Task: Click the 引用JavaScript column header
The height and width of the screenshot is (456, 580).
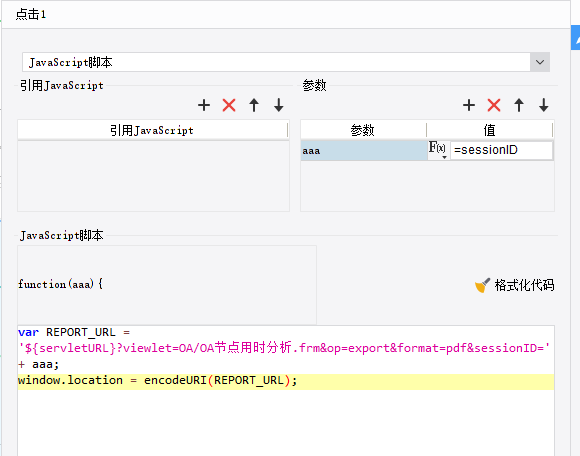Action: [152, 130]
